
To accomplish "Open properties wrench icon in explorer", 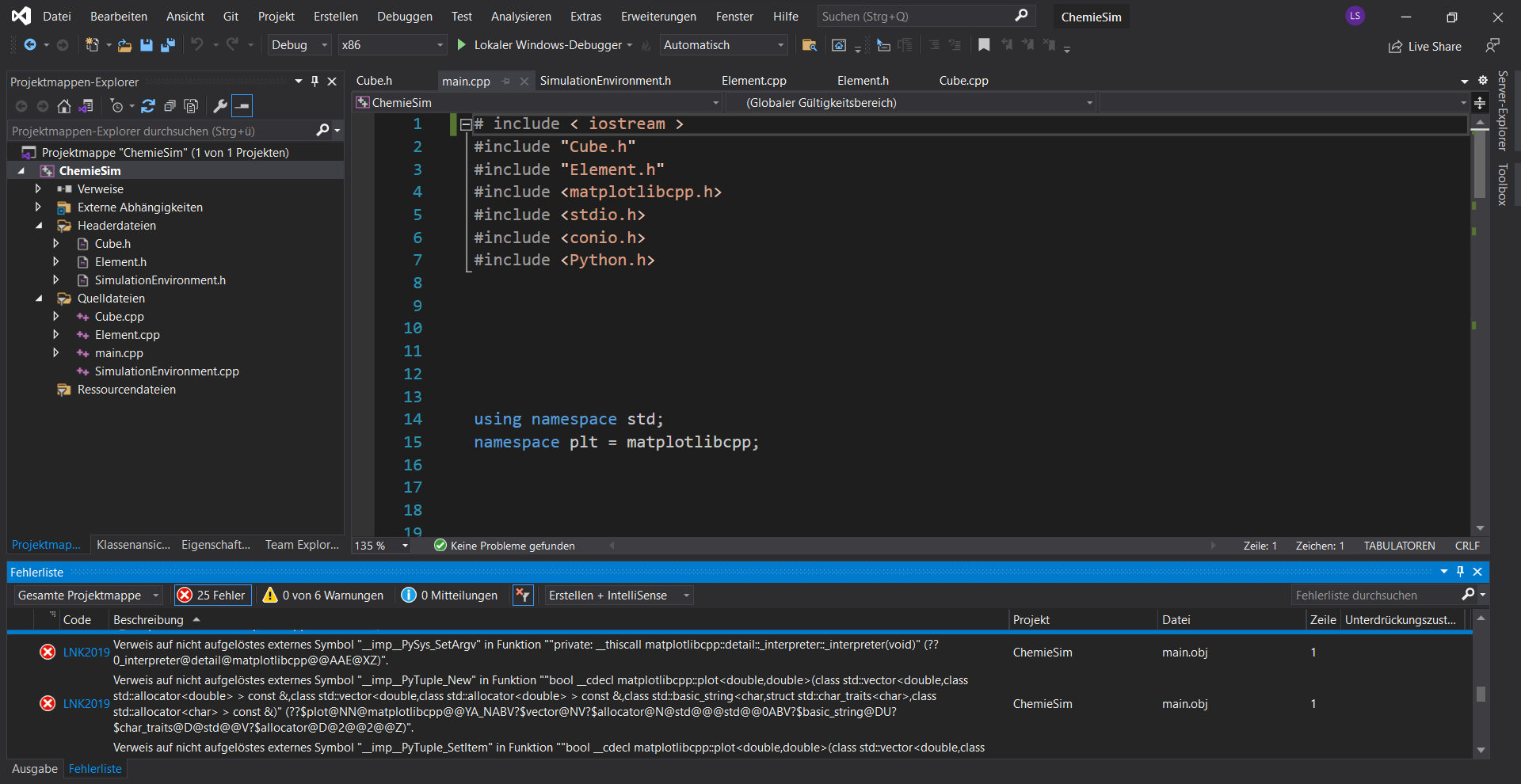I will tap(220, 106).
